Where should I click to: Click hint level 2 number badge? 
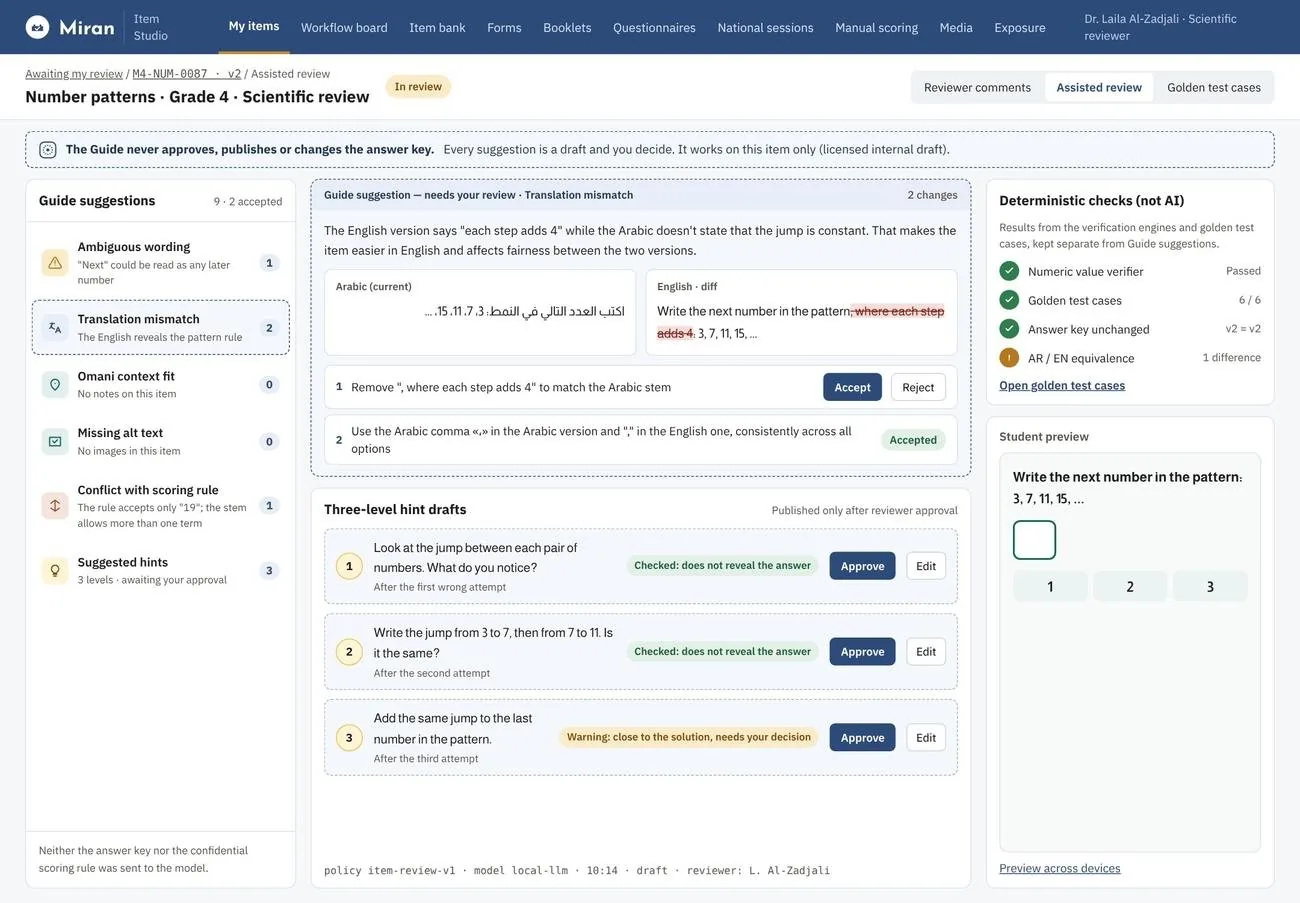(x=349, y=652)
